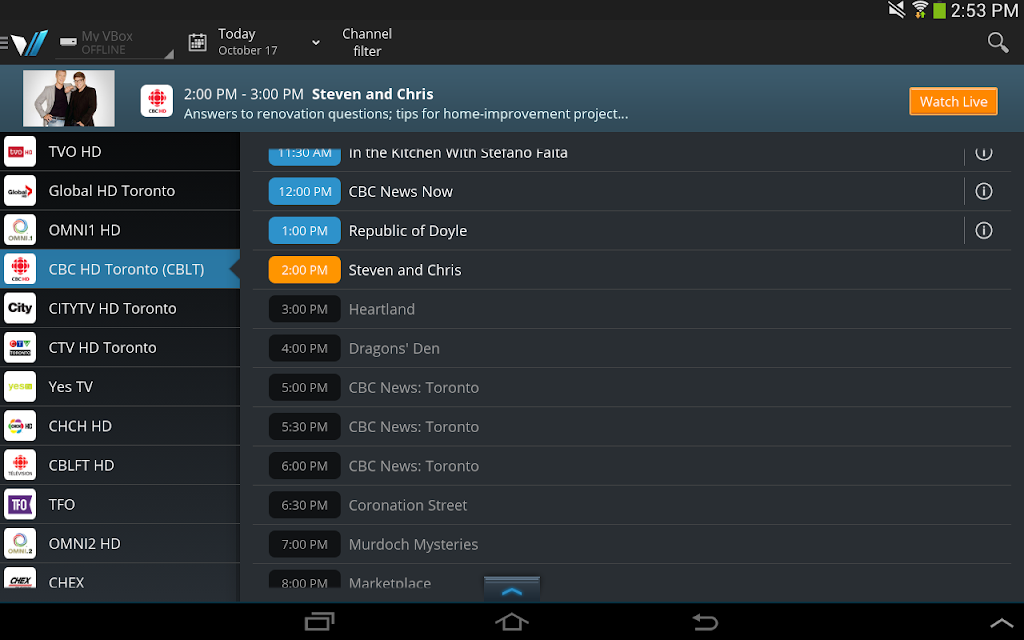Open the Steven and Chris show thumbnail

[69, 99]
